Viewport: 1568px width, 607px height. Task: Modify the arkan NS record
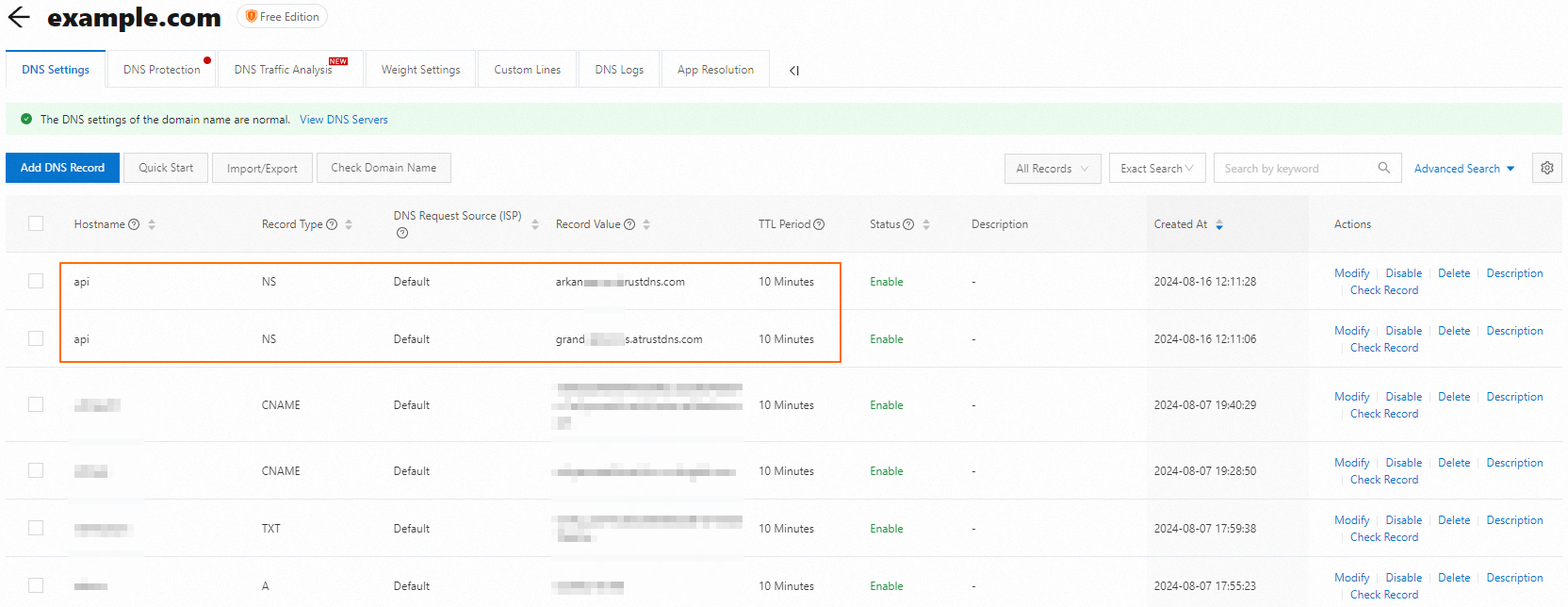[1351, 273]
